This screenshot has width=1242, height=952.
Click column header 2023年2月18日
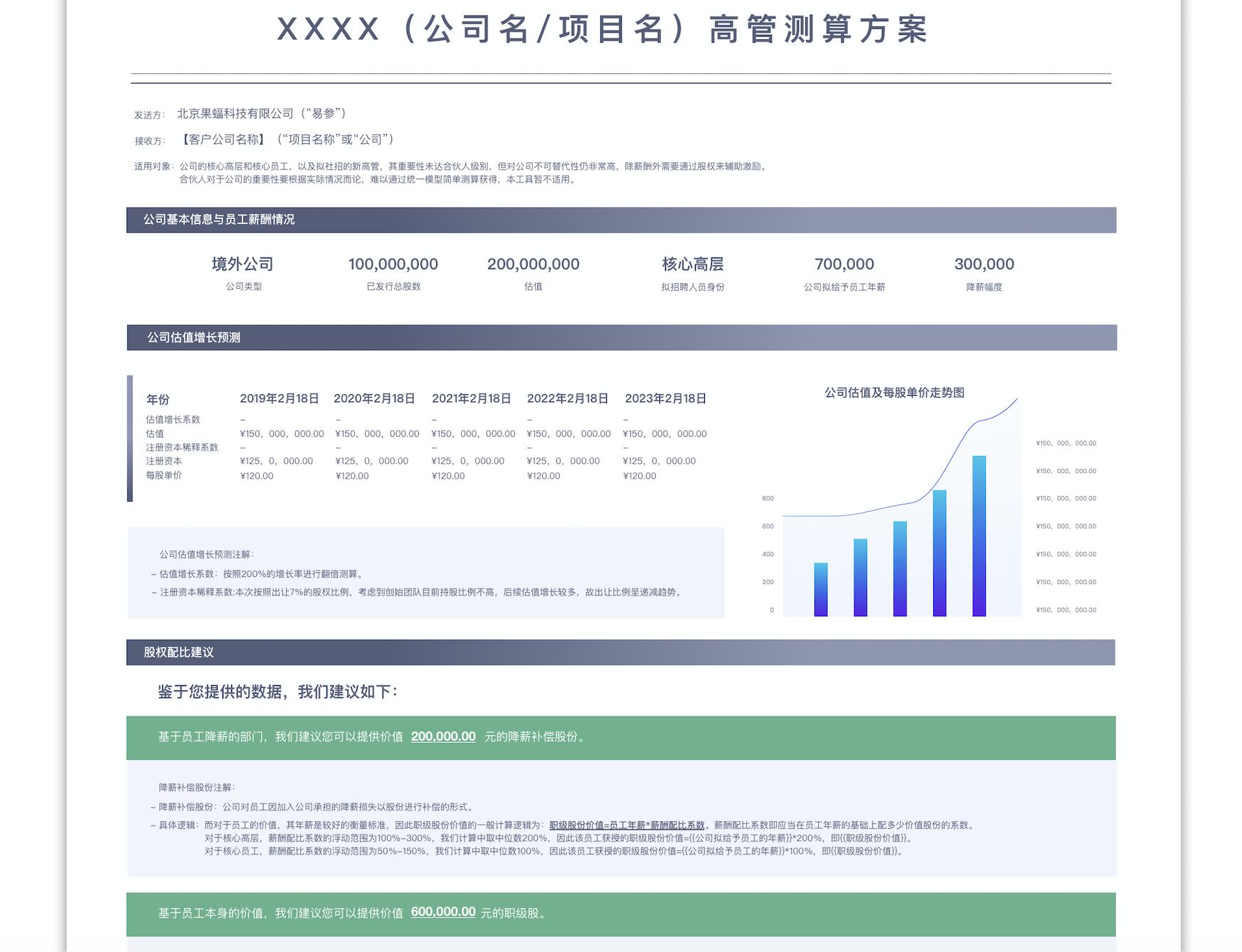pyautogui.click(x=666, y=398)
